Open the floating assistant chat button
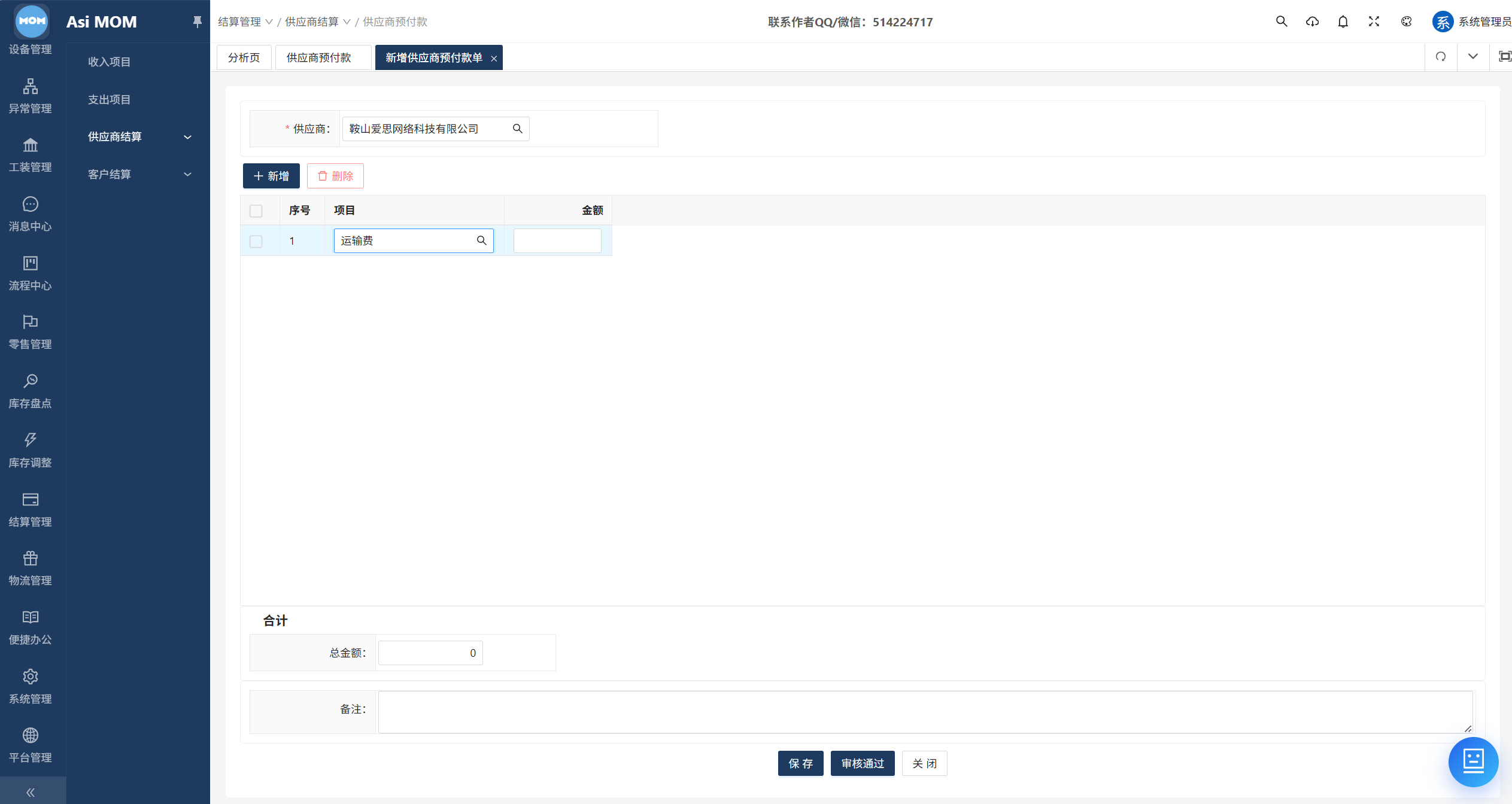The height and width of the screenshot is (804, 1512). tap(1473, 762)
